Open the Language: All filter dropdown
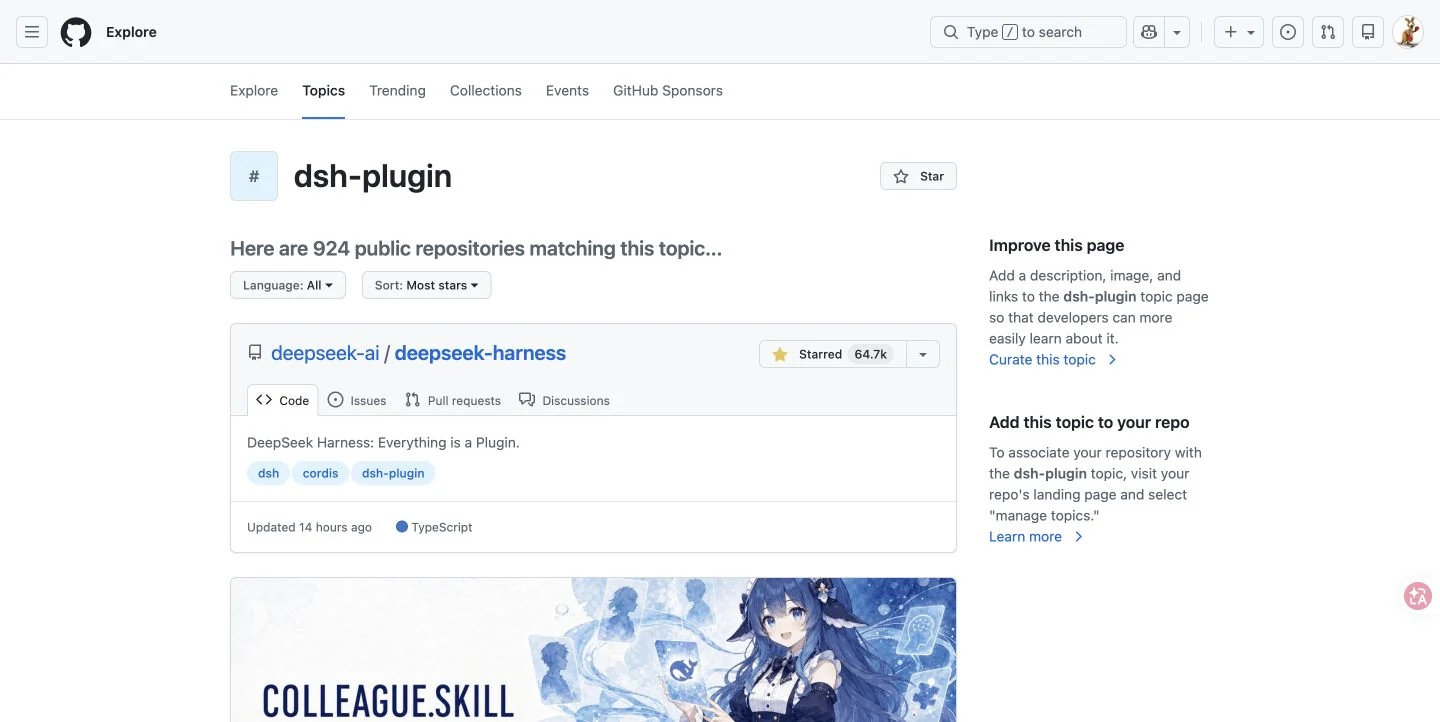The image size is (1440, 722). [x=288, y=285]
